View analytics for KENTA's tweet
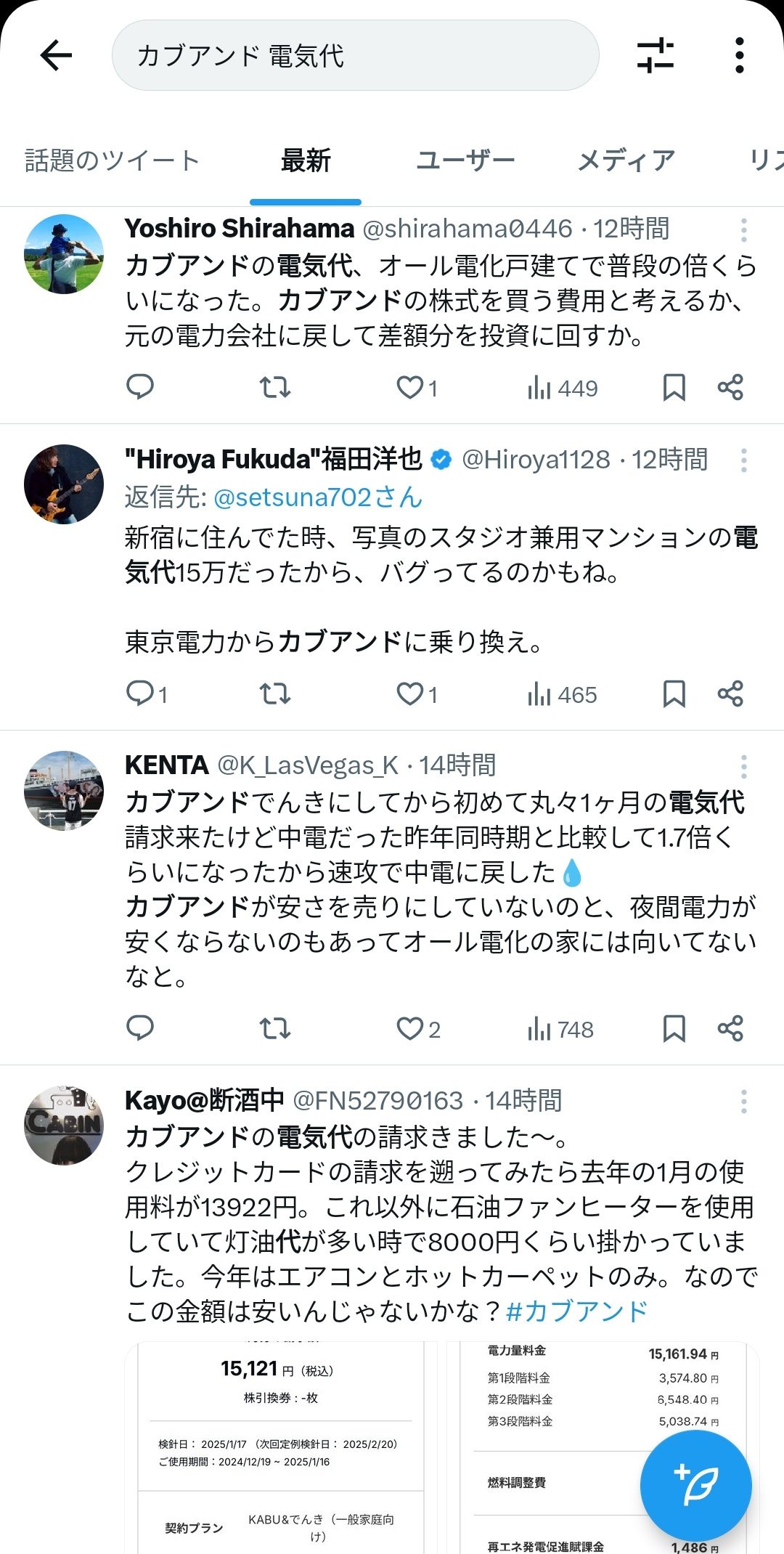784x1554 pixels. (560, 1028)
